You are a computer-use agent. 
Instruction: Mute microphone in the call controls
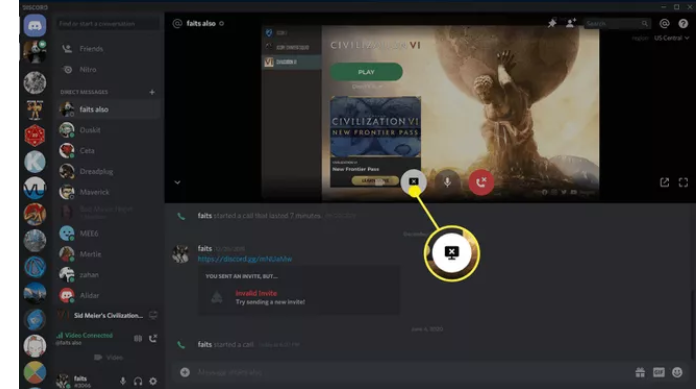(x=447, y=182)
